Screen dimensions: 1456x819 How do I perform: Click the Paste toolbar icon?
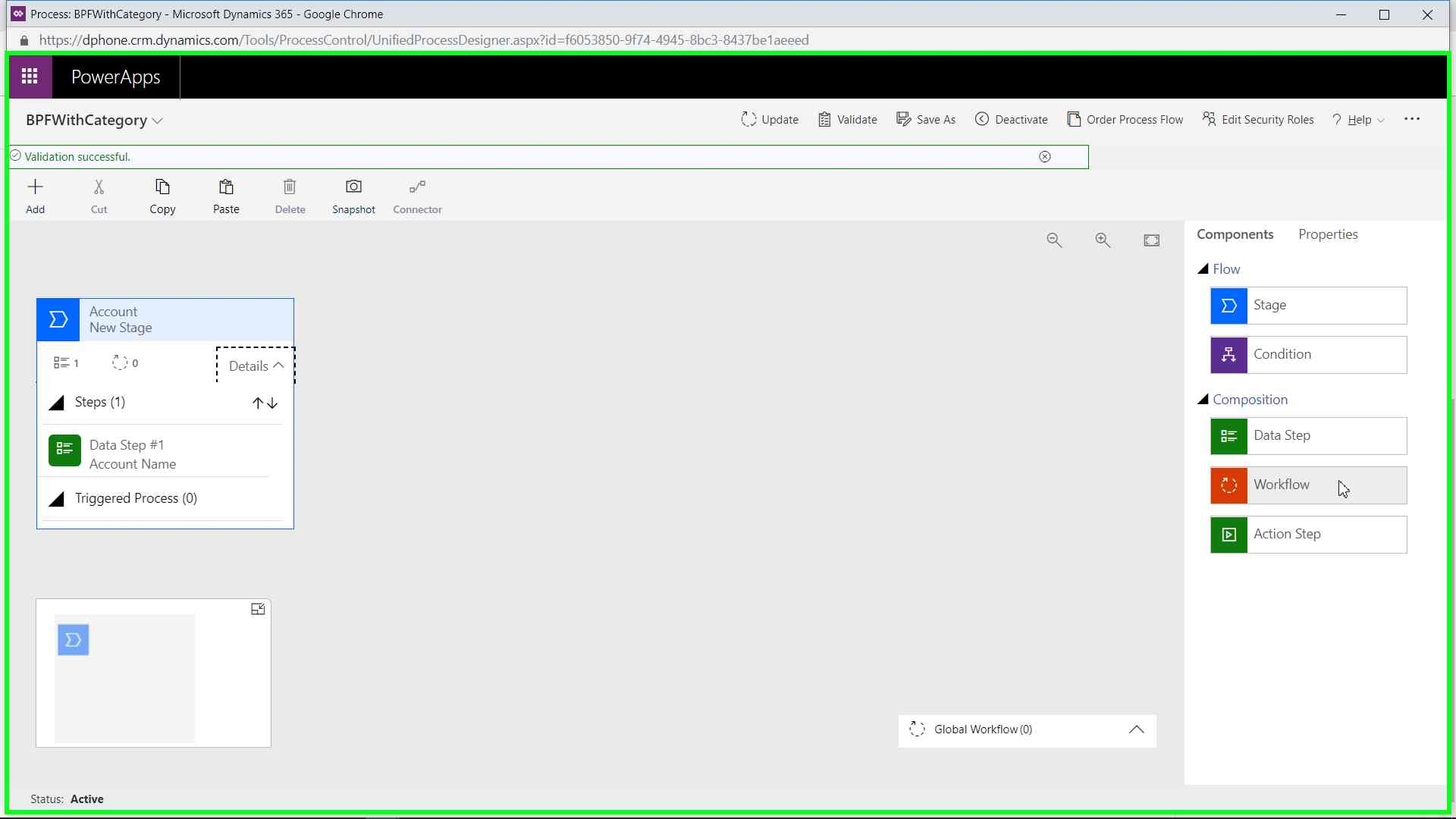226,187
